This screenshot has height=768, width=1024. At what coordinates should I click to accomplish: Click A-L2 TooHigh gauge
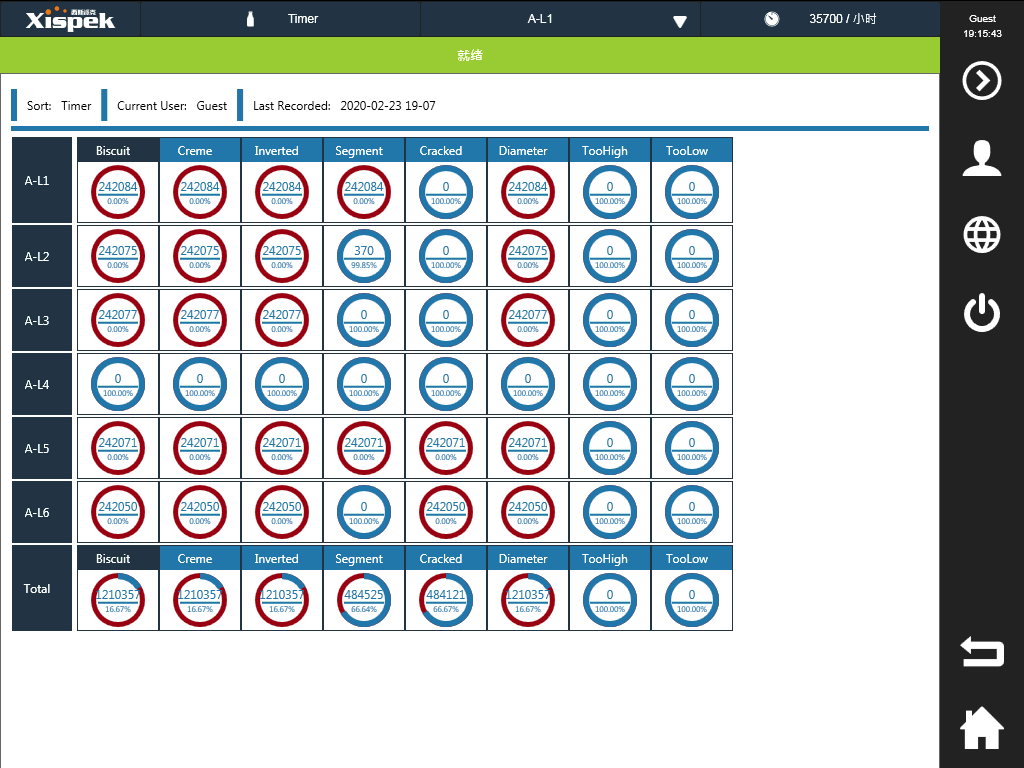tap(610, 256)
